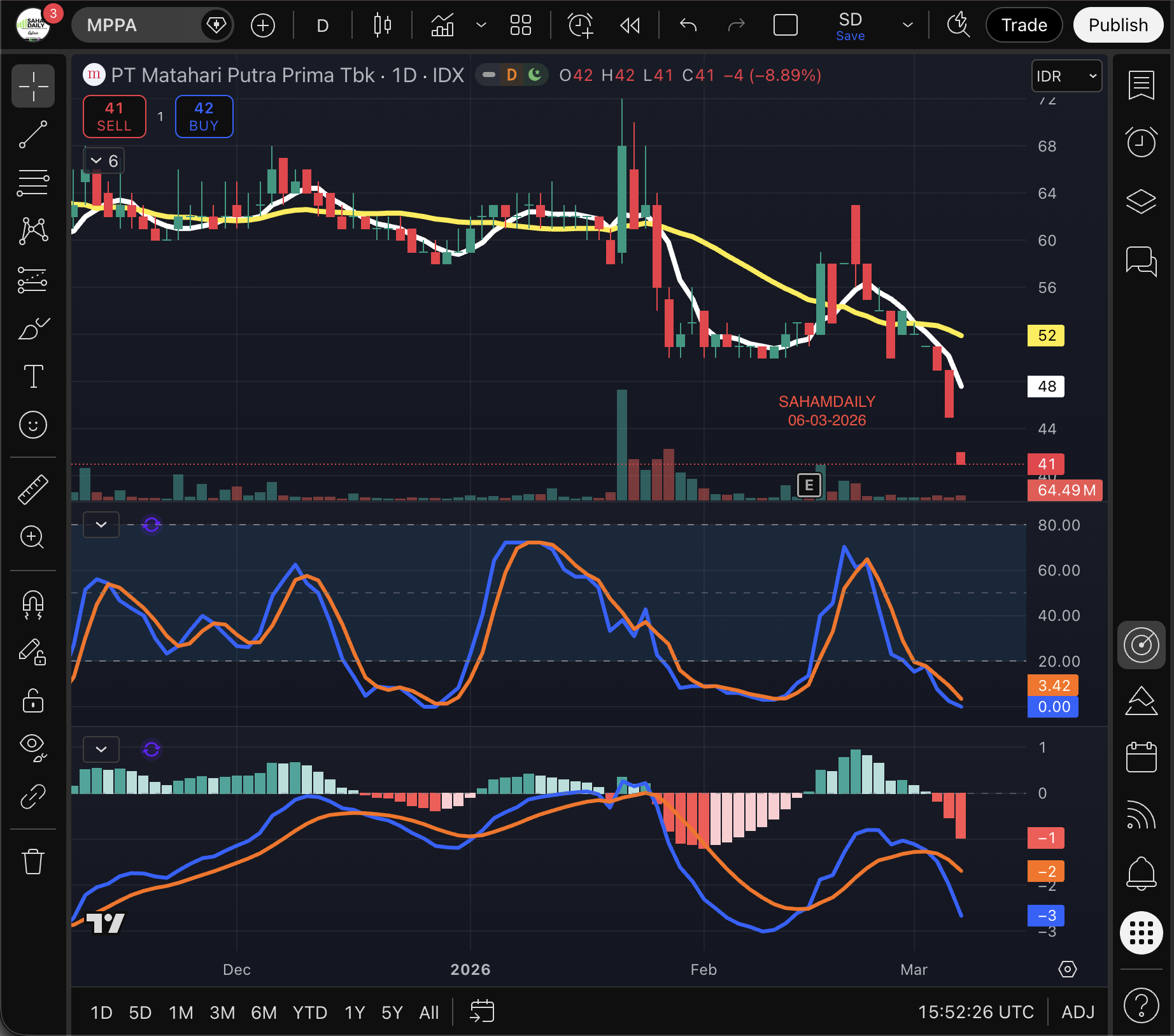Switch to the 3M time range
Viewport: 1174px width, 1036px height.
coord(222,1012)
